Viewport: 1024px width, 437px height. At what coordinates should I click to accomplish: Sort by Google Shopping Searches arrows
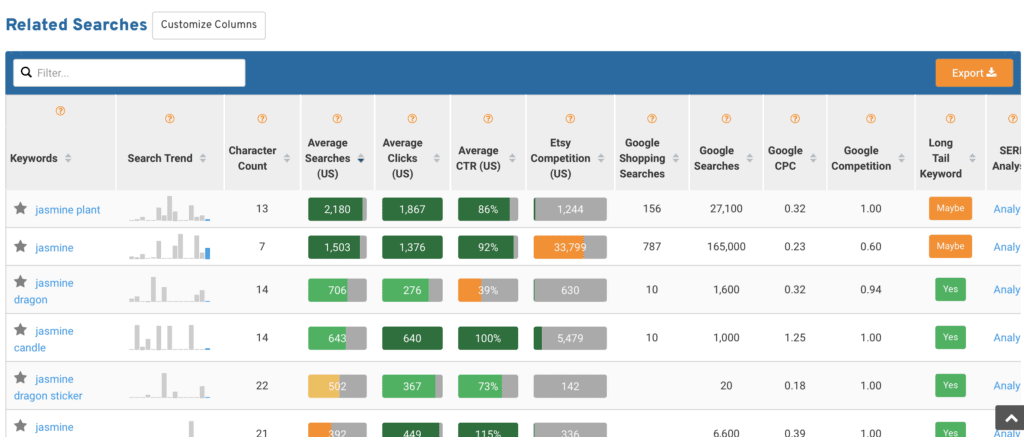point(675,158)
